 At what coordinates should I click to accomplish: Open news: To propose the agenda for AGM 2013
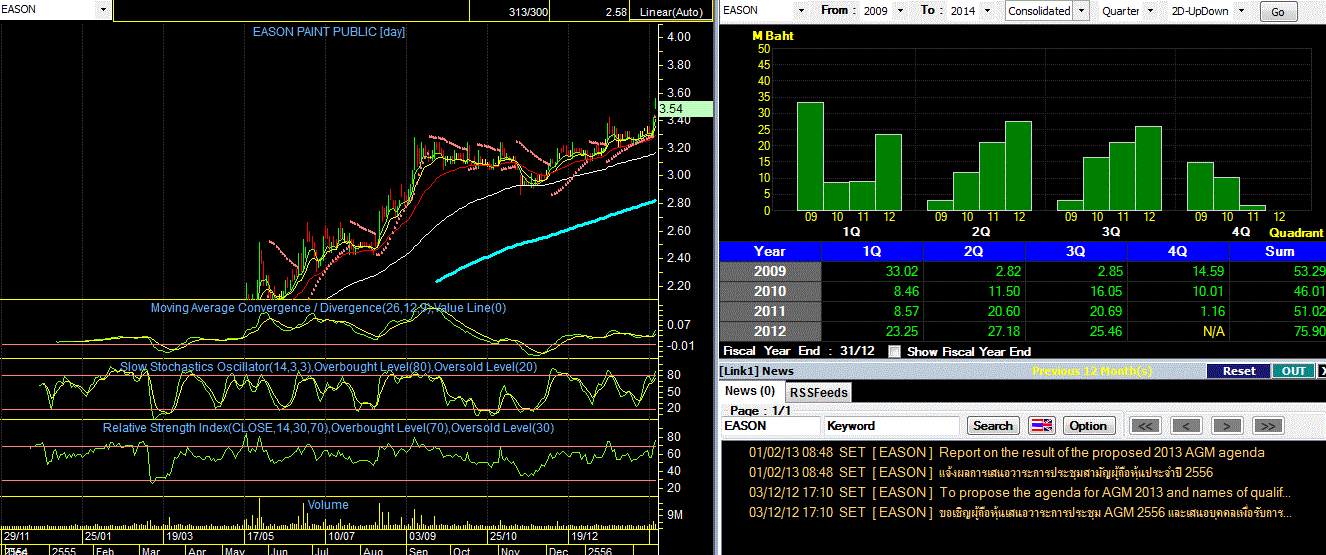(1115, 492)
